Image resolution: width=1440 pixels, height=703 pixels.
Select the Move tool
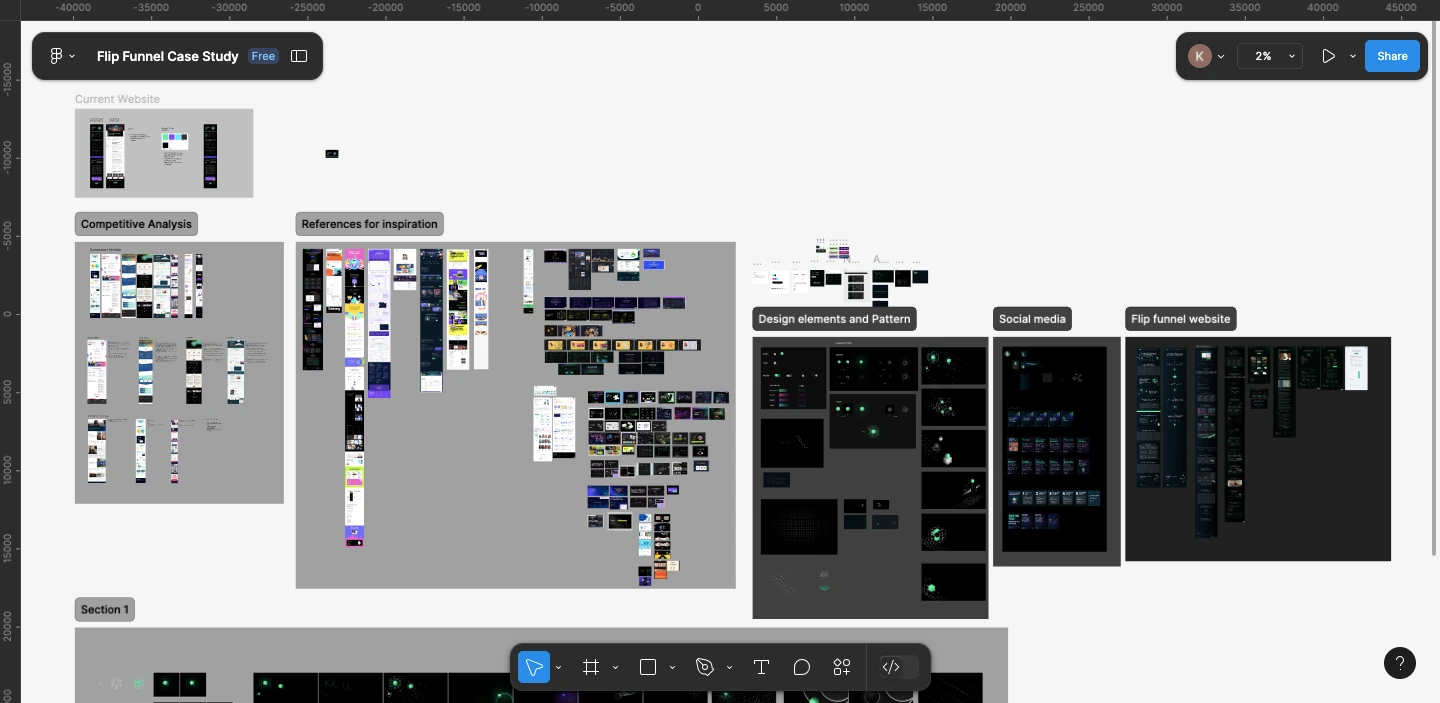(534, 667)
